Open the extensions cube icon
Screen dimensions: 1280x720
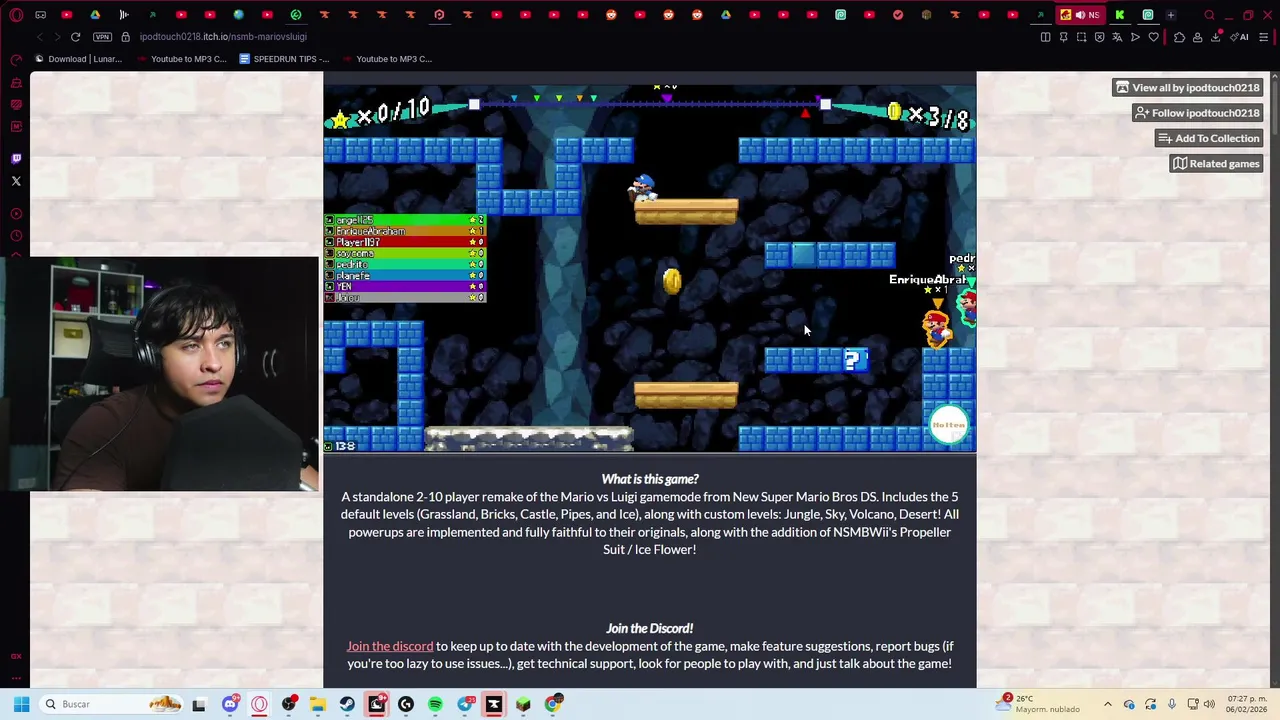(1179, 37)
